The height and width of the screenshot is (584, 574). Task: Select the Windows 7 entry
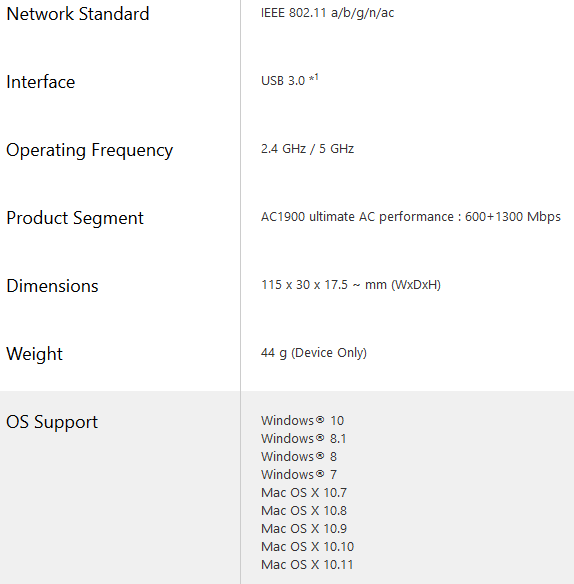(x=299, y=474)
